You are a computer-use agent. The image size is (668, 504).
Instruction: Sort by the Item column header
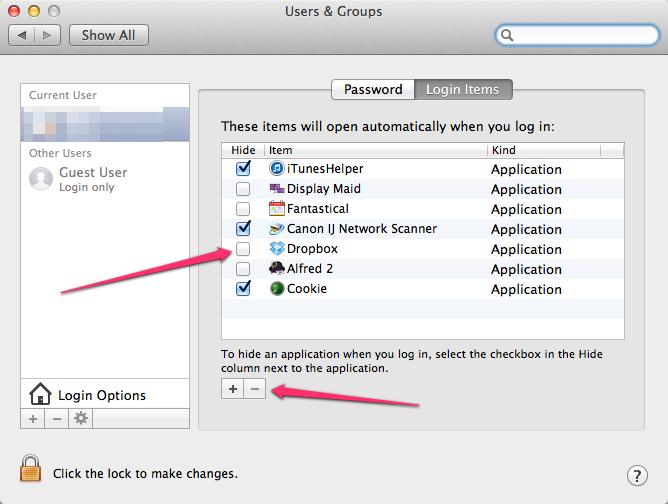coord(376,150)
